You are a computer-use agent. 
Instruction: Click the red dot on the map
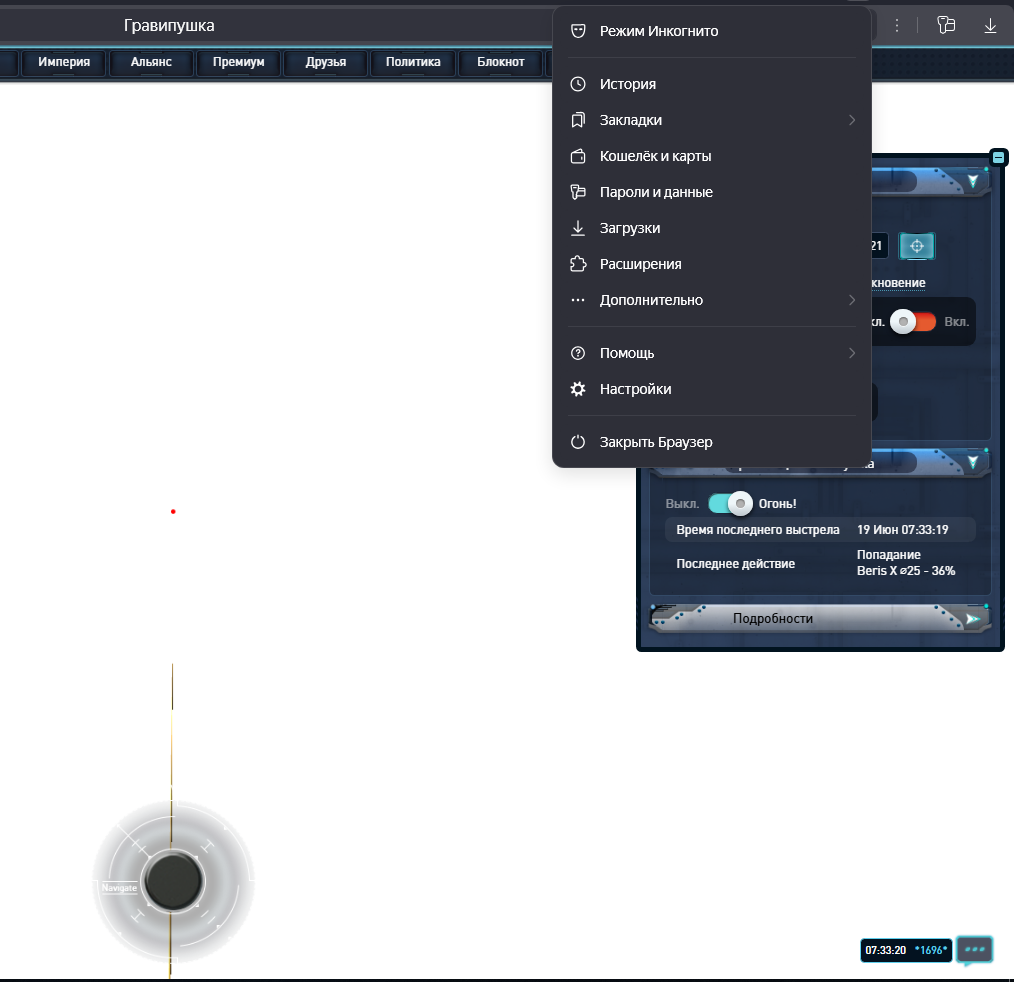173,512
